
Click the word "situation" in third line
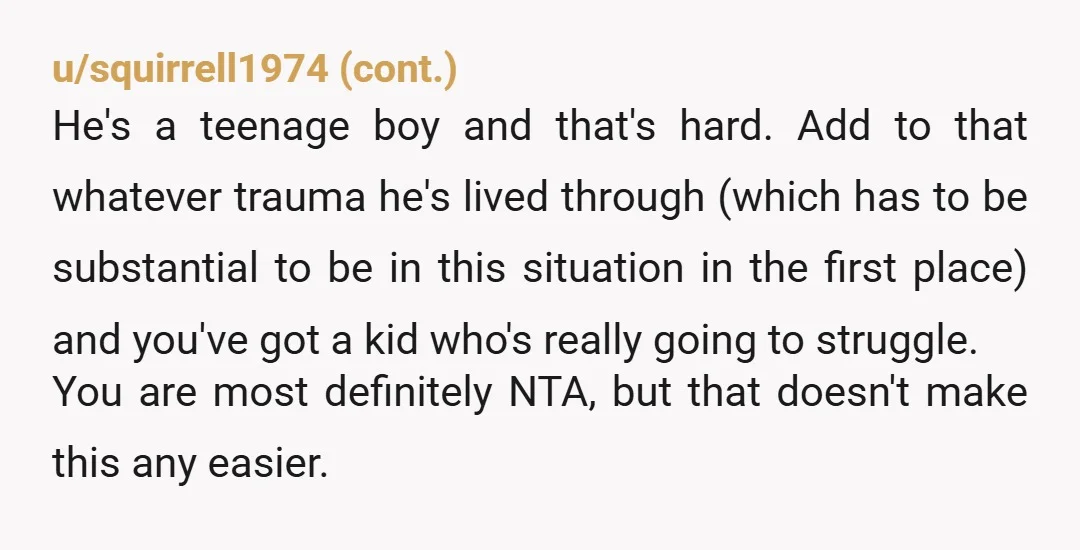pyautogui.click(x=603, y=268)
